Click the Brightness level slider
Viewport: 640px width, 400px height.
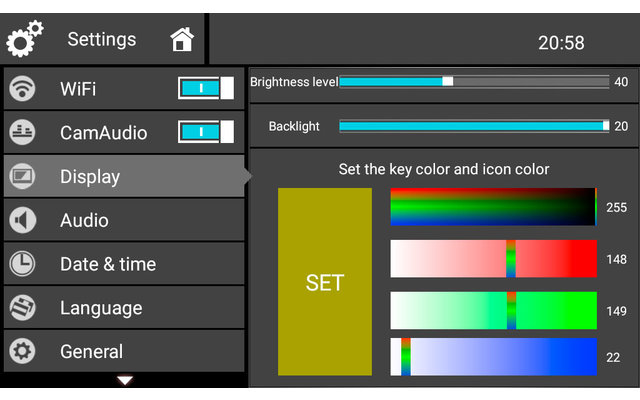coord(473,82)
